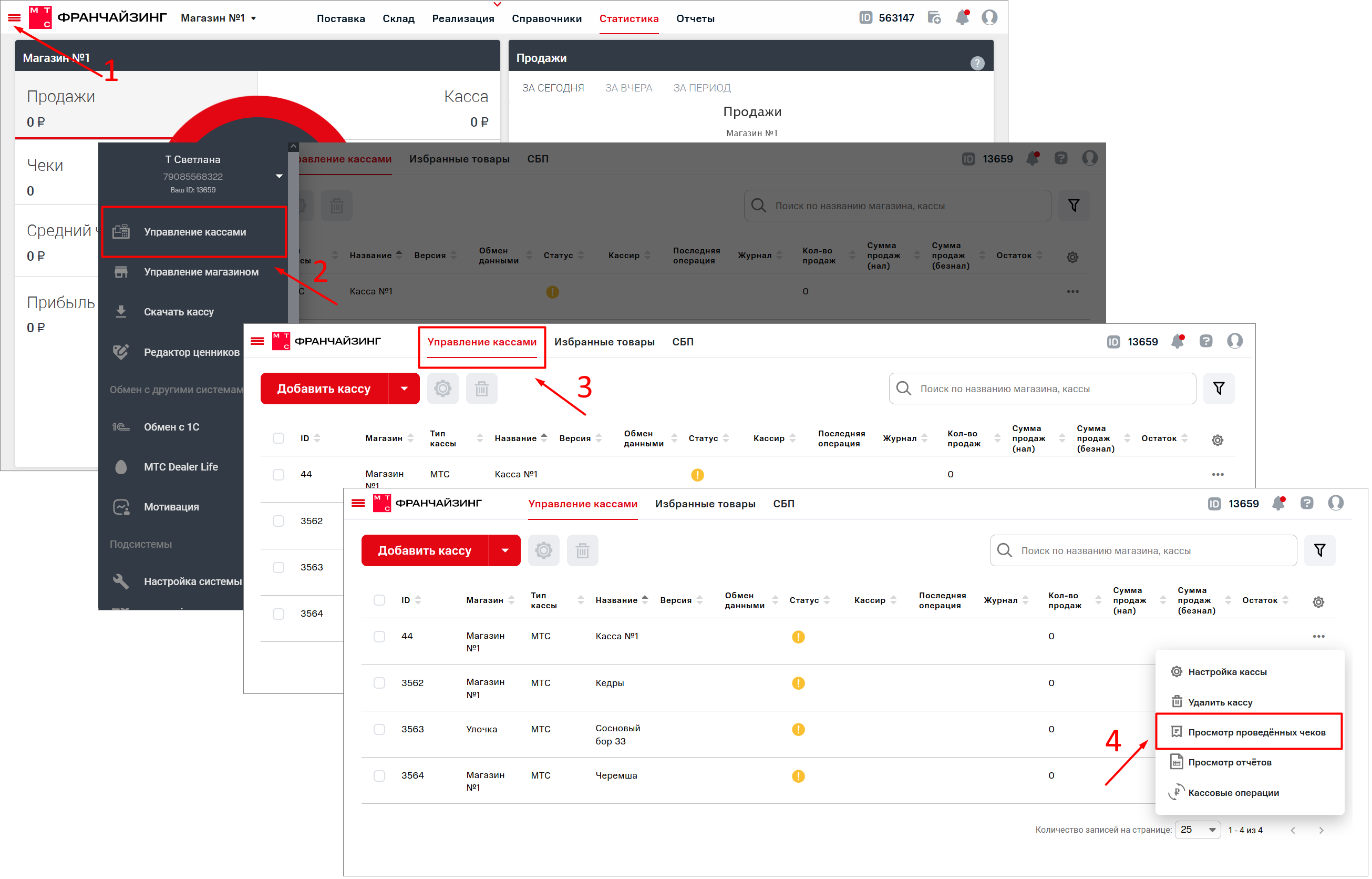Click Добавить кассу button in middle window
The width and height of the screenshot is (1372, 879).
[324, 389]
